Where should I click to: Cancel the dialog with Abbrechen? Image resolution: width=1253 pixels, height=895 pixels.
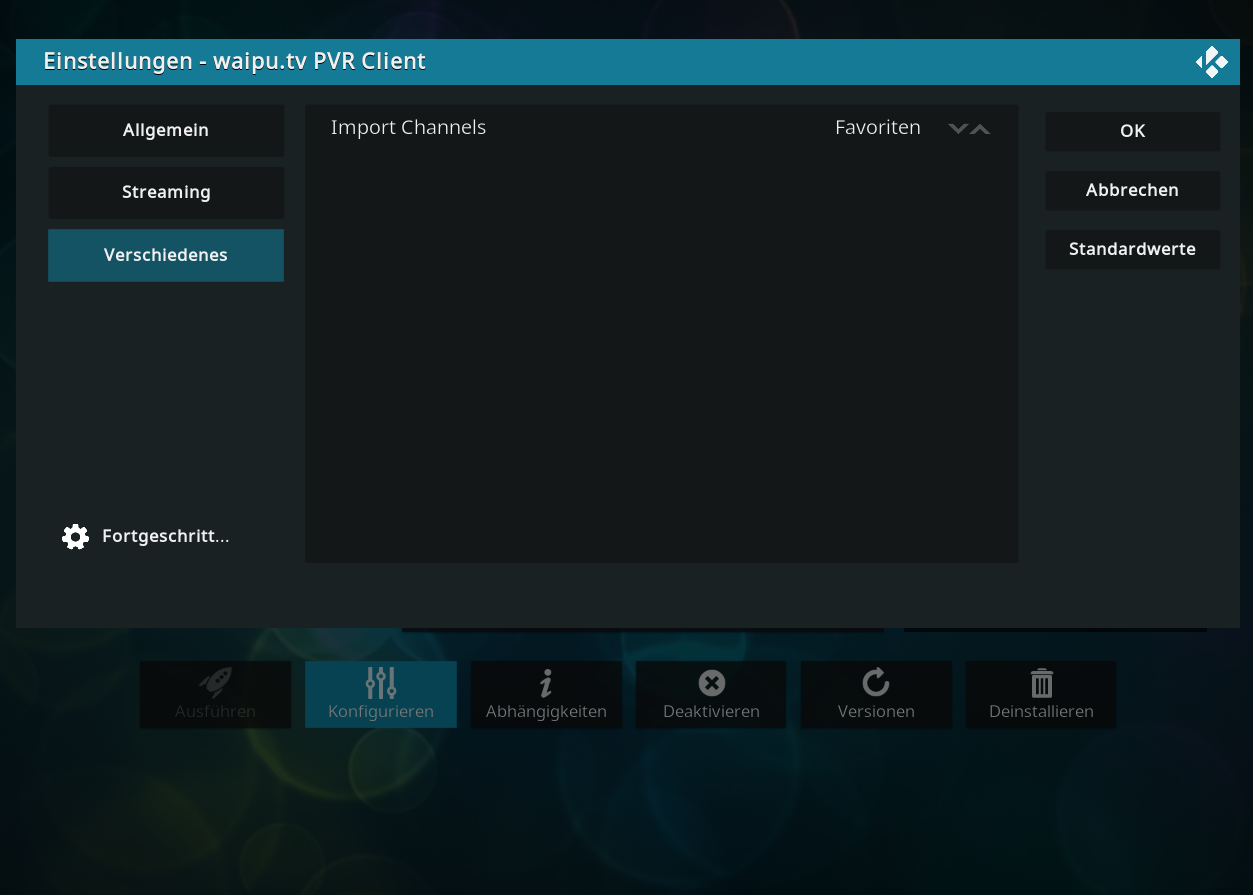point(1132,190)
